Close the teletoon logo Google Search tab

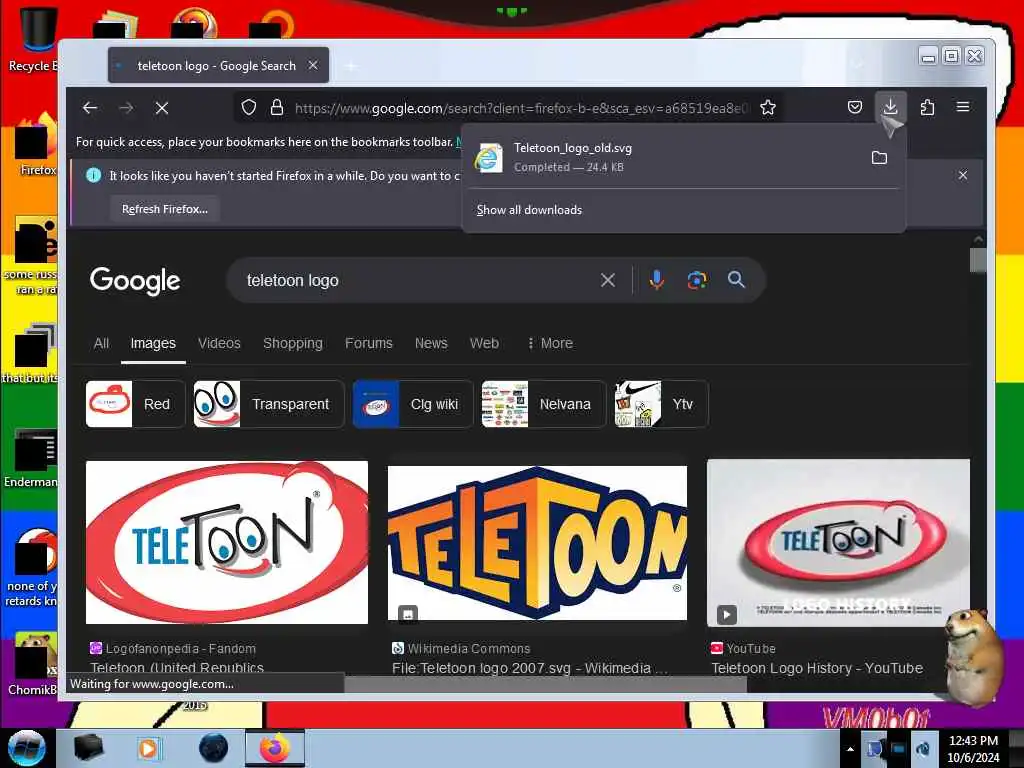(313, 65)
